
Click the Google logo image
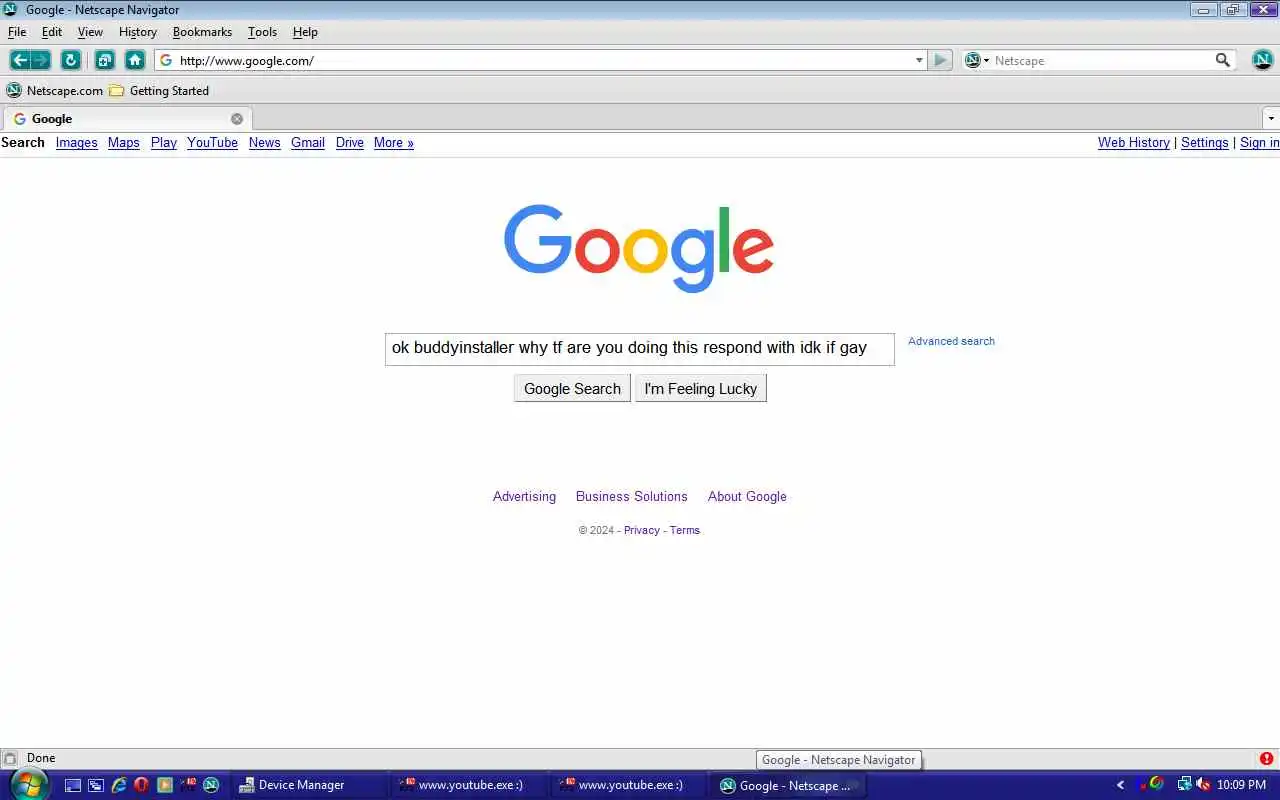[639, 248]
